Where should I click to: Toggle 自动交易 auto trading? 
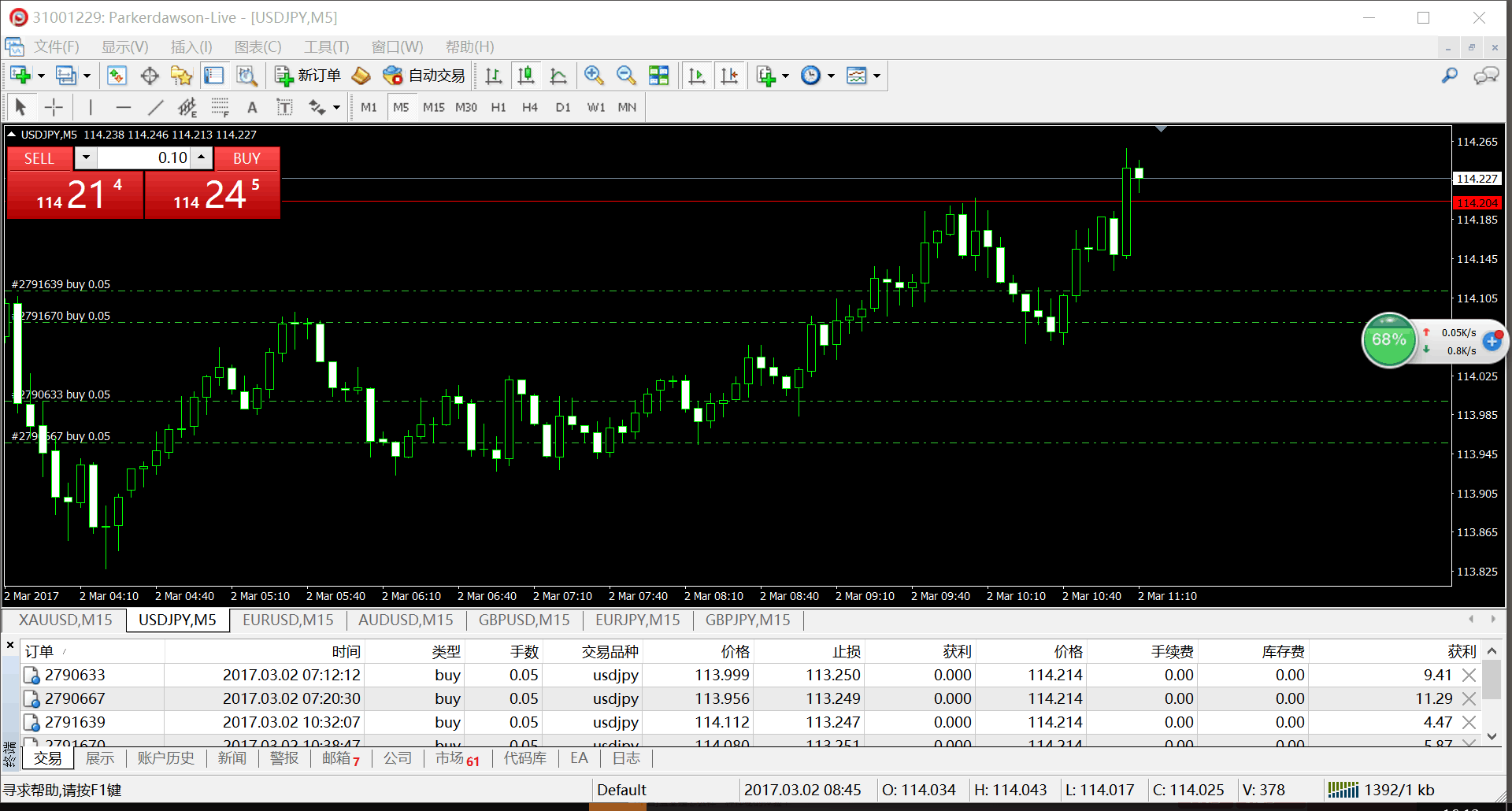[424, 76]
